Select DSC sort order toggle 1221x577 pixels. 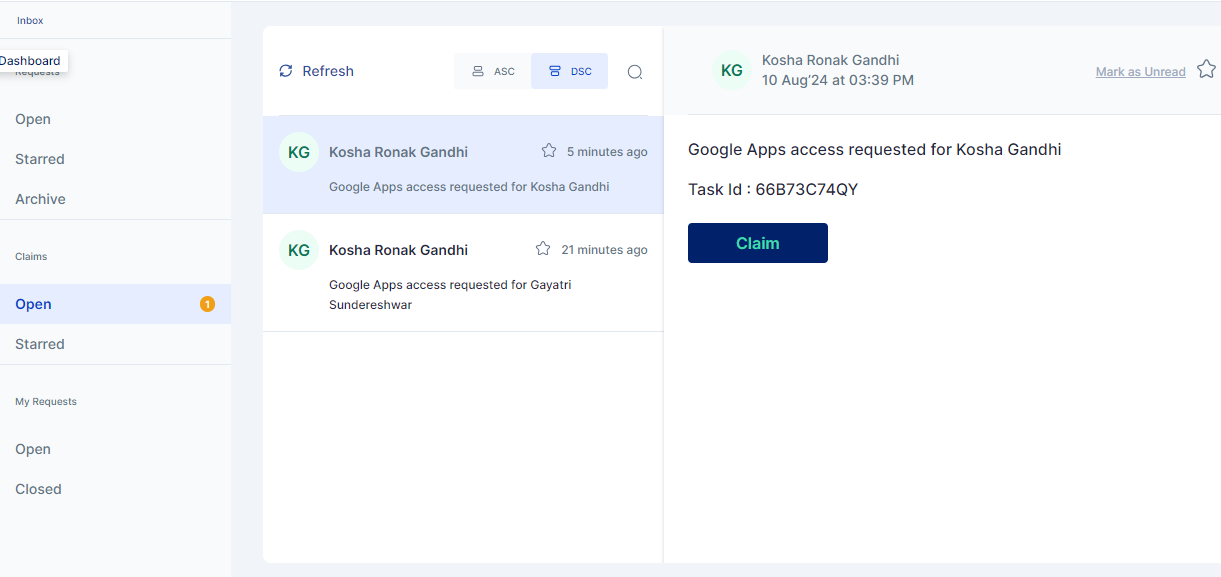(570, 71)
